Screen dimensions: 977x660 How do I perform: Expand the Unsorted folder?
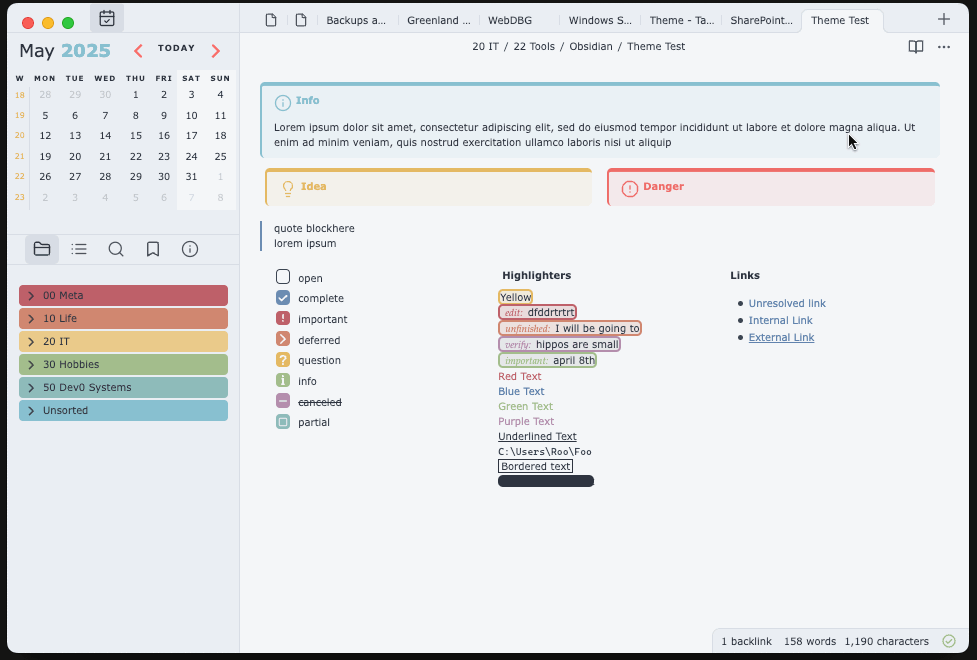pyautogui.click(x=123, y=411)
